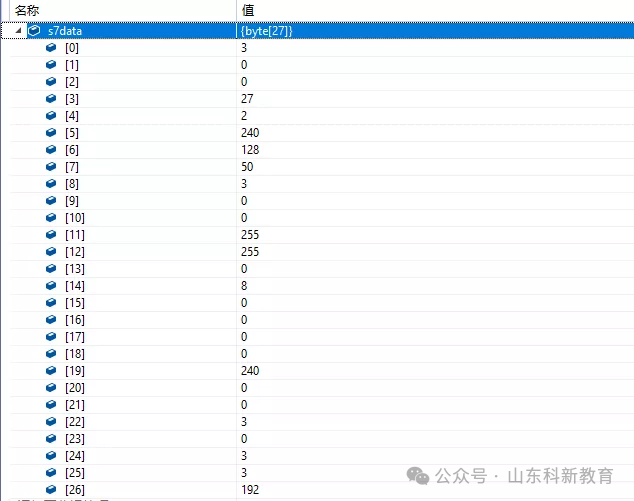Select value 0 of element [23]
634x501 pixels.
tap(244, 438)
